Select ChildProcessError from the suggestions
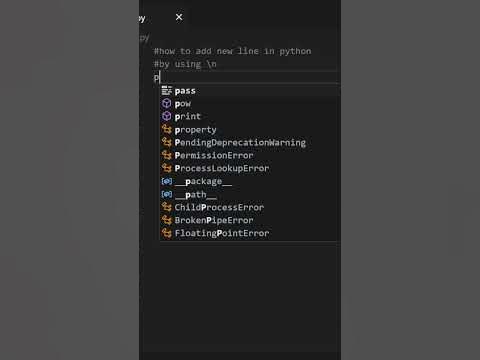The width and height of the screenshot is (480, 360). coord(250,207)
